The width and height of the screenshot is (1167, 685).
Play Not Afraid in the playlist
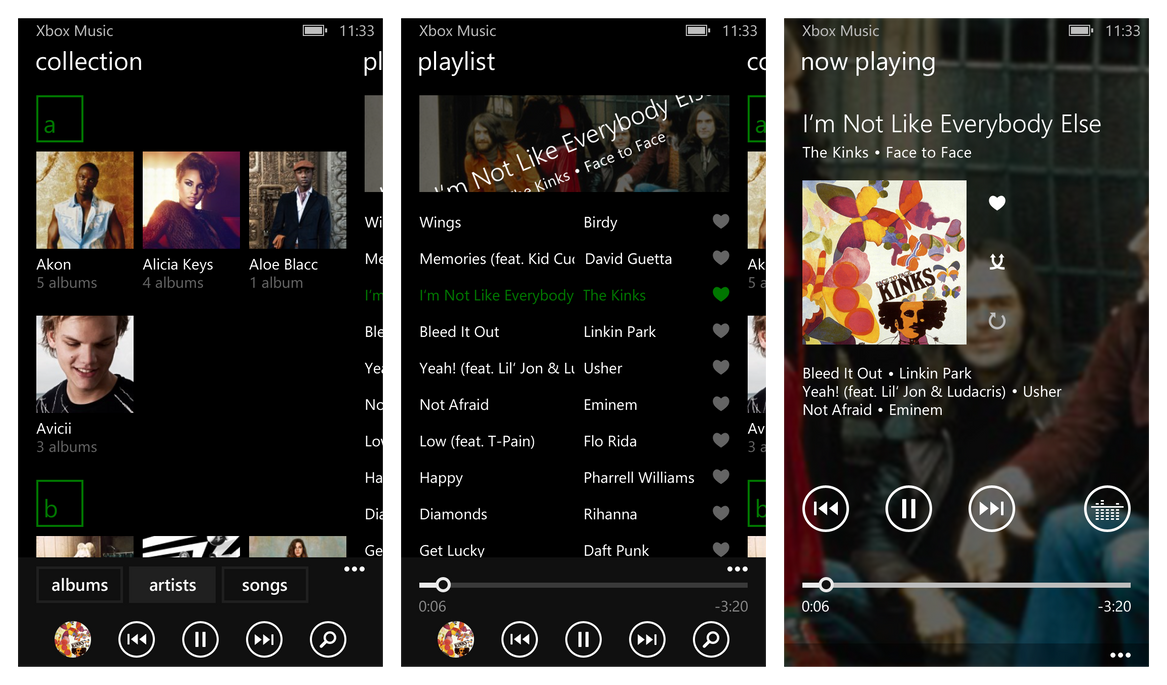click(x=454, y=405)
